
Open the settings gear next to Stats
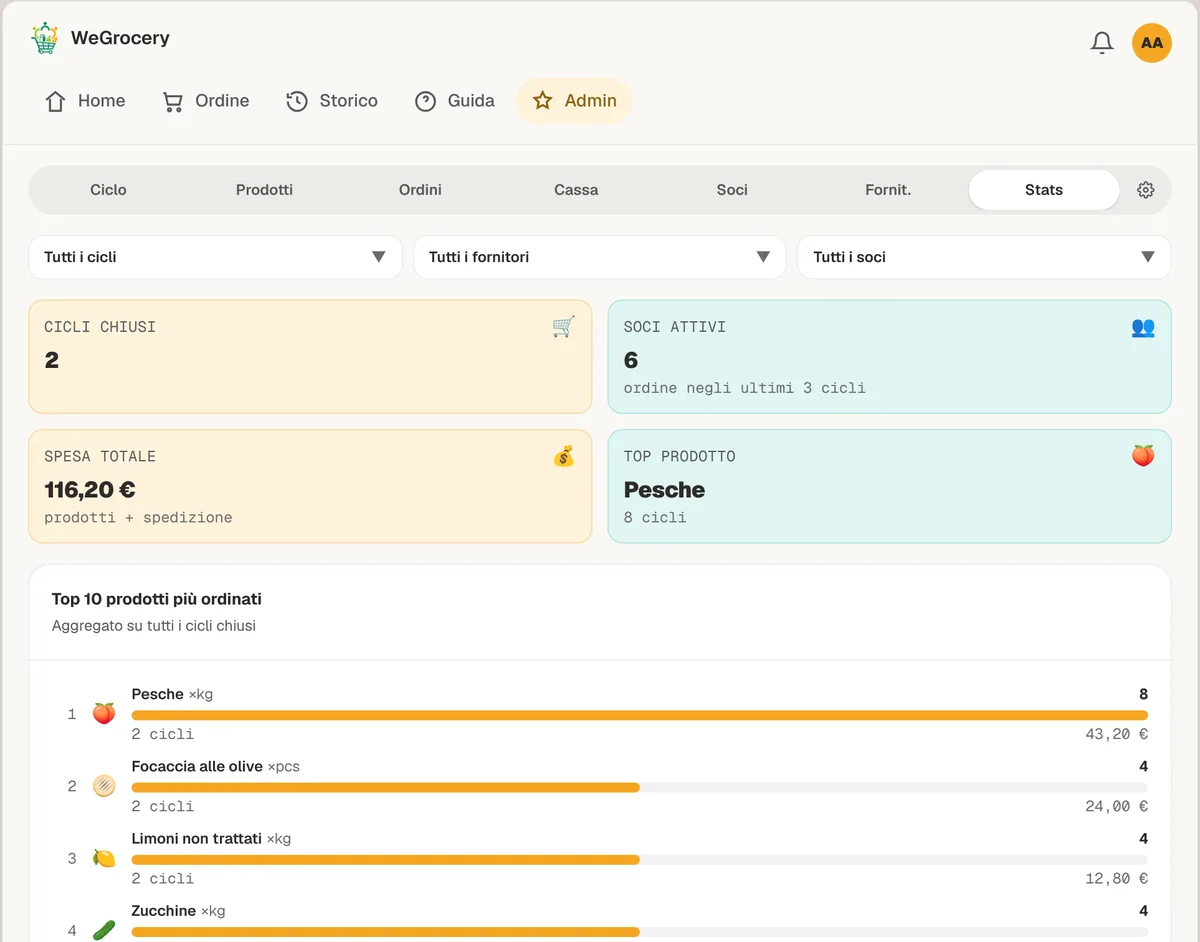click(x=1146, y=190)
